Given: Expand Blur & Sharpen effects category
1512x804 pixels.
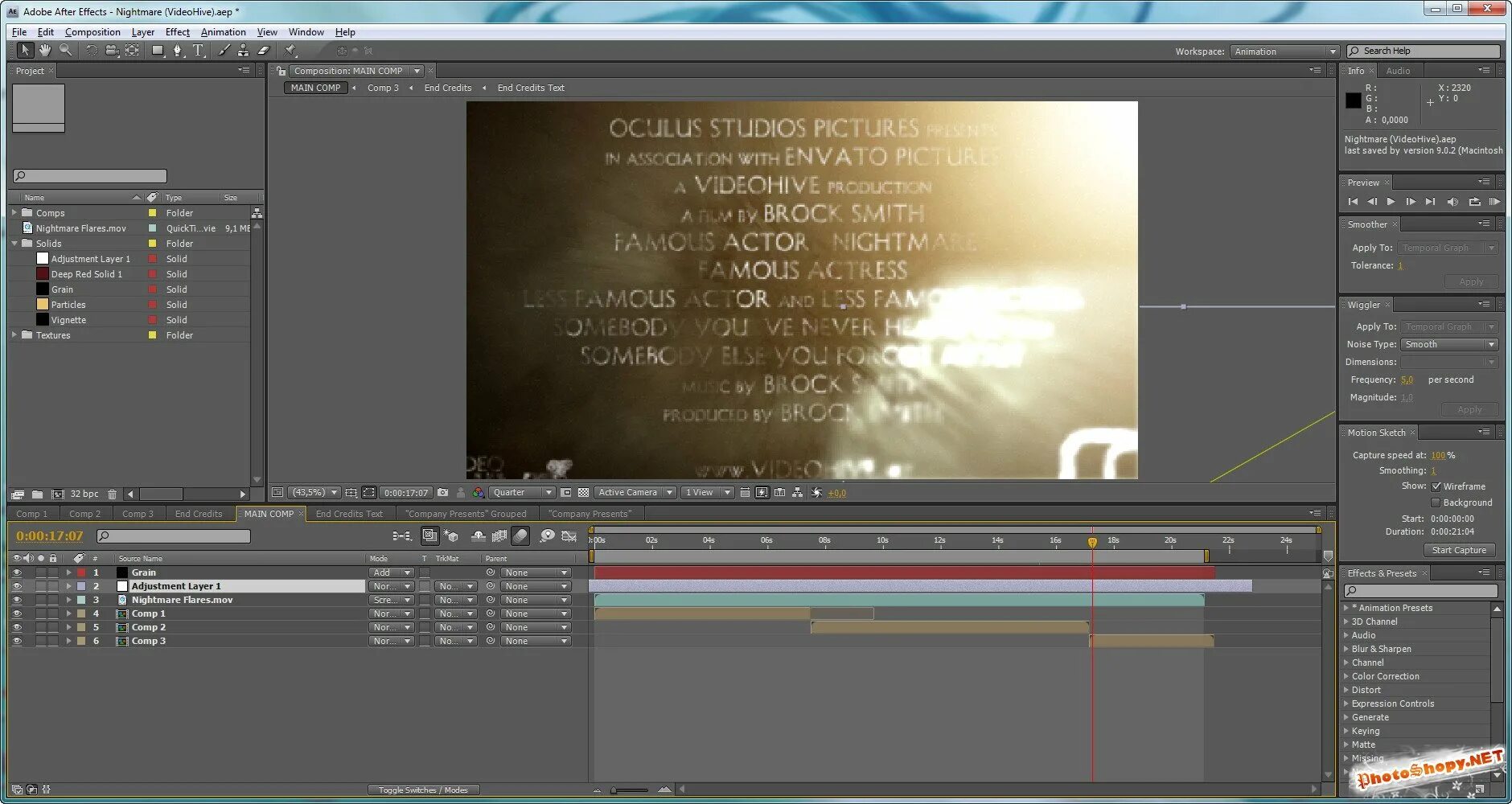Looking at the screenshot, I should click(x=1346, y=649).
